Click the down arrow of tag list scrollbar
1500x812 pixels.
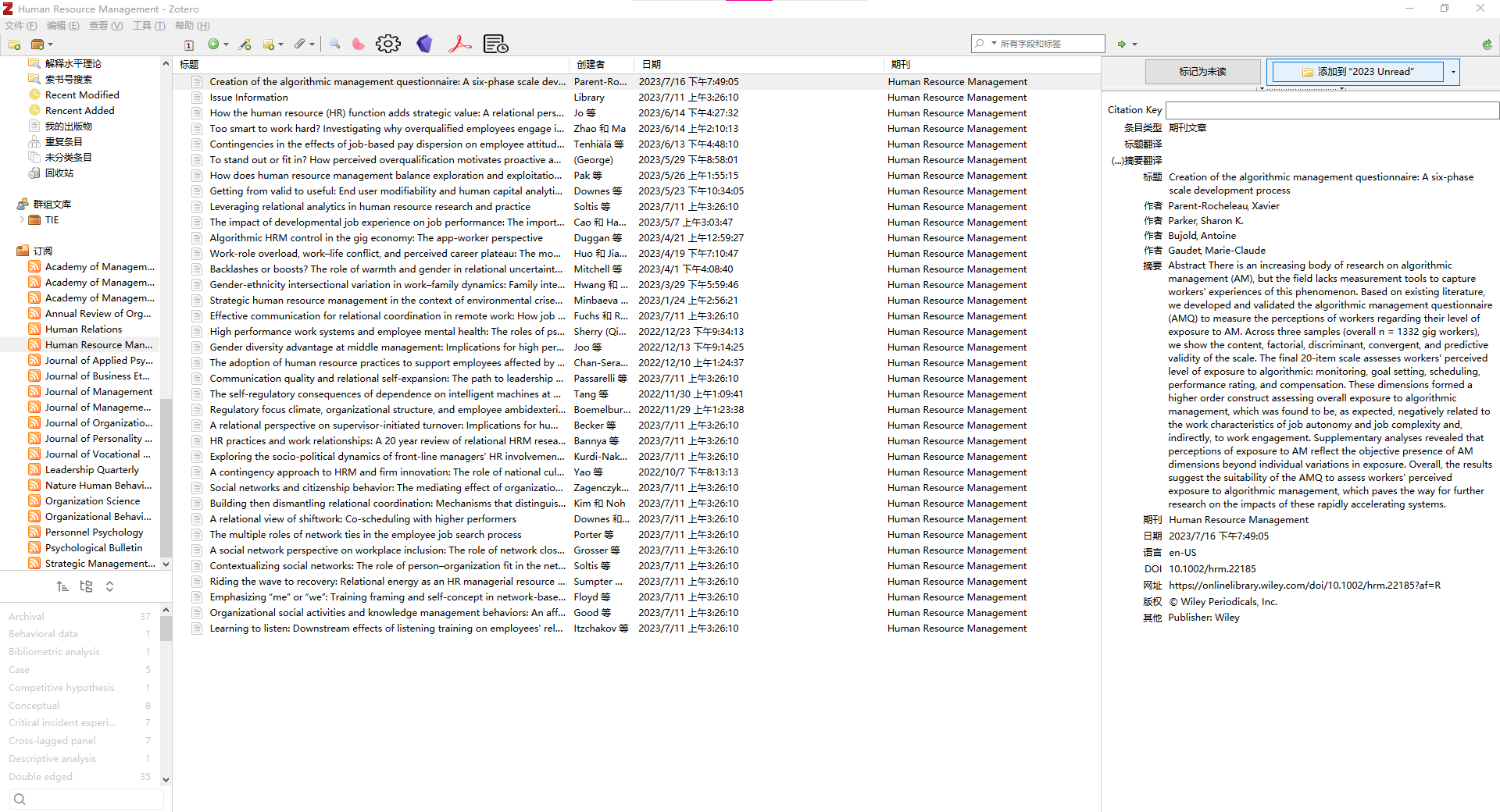tap(166, 779)
